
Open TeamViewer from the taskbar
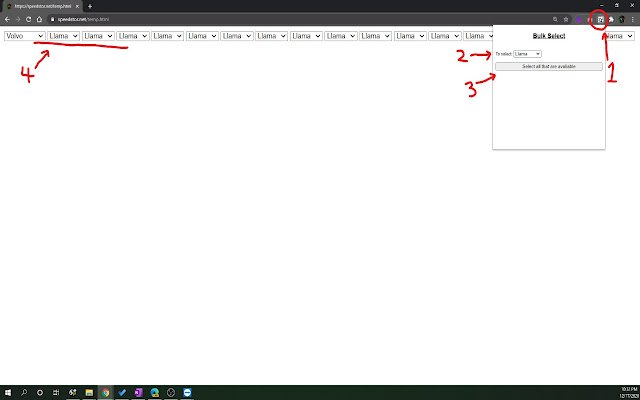187,393
